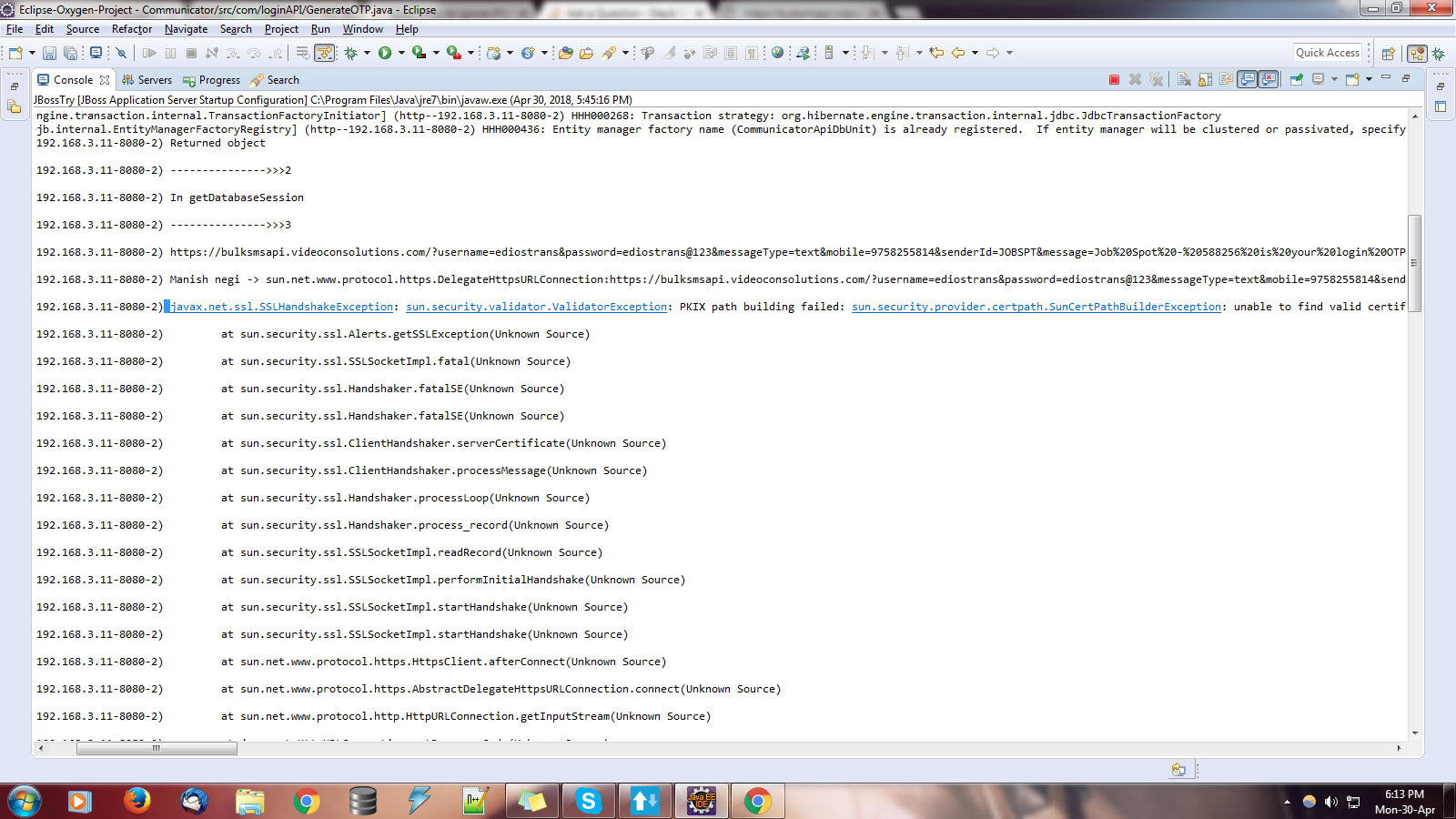This screenshot has height=819, width=1456.
Task: Click the Open Task folder icon
Action: (x=586, y=53)
